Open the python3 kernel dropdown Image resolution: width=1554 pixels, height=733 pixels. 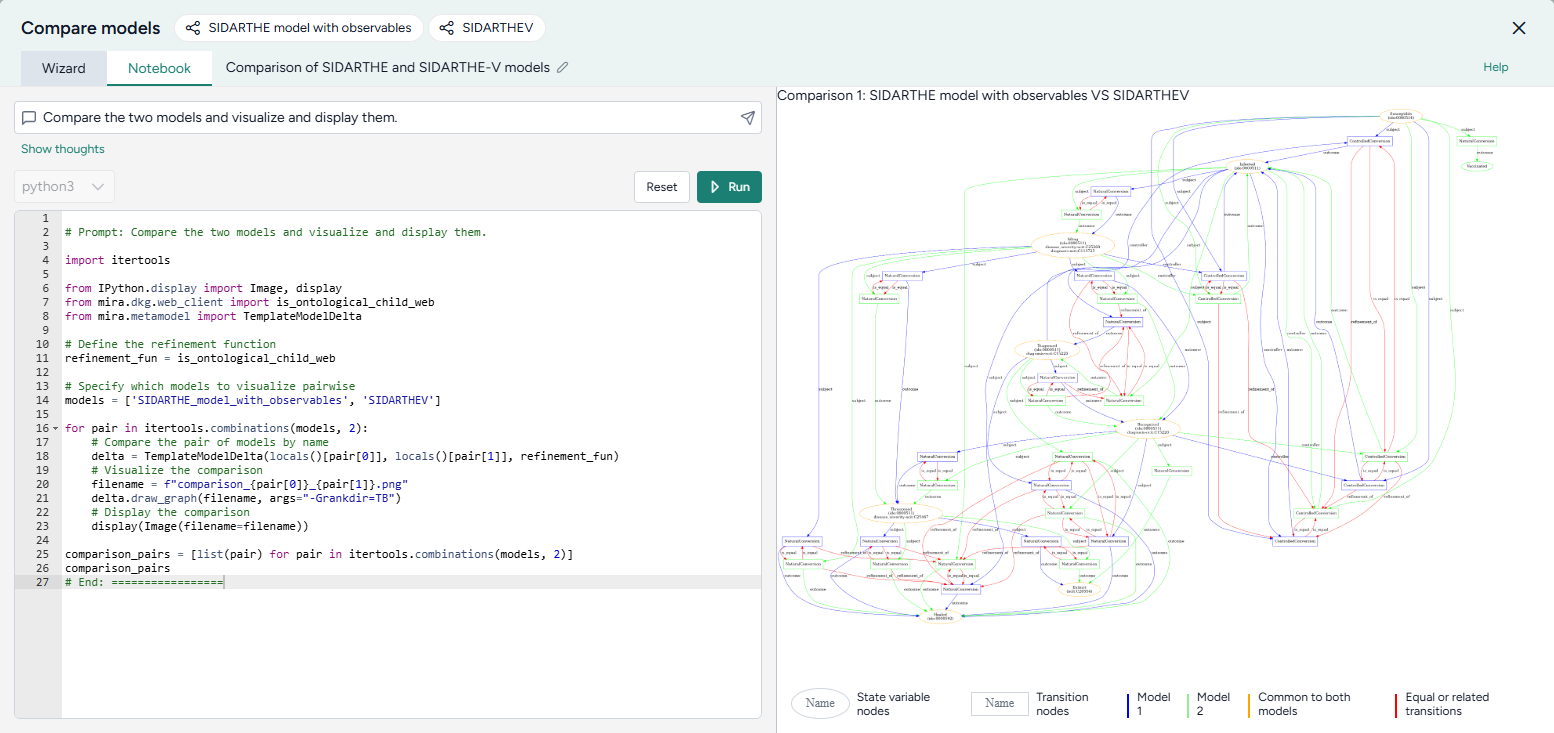(x=64, y=187)
